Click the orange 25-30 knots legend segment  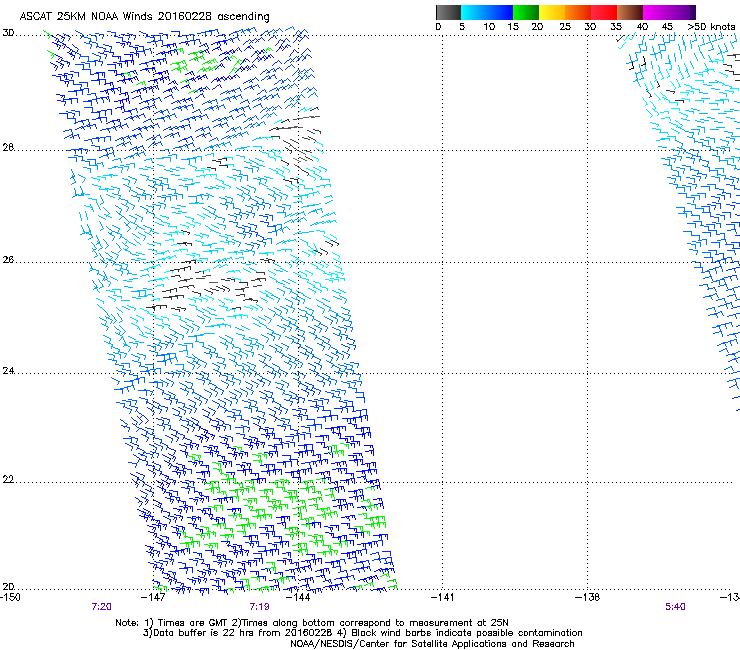click(x=578, y=12)
